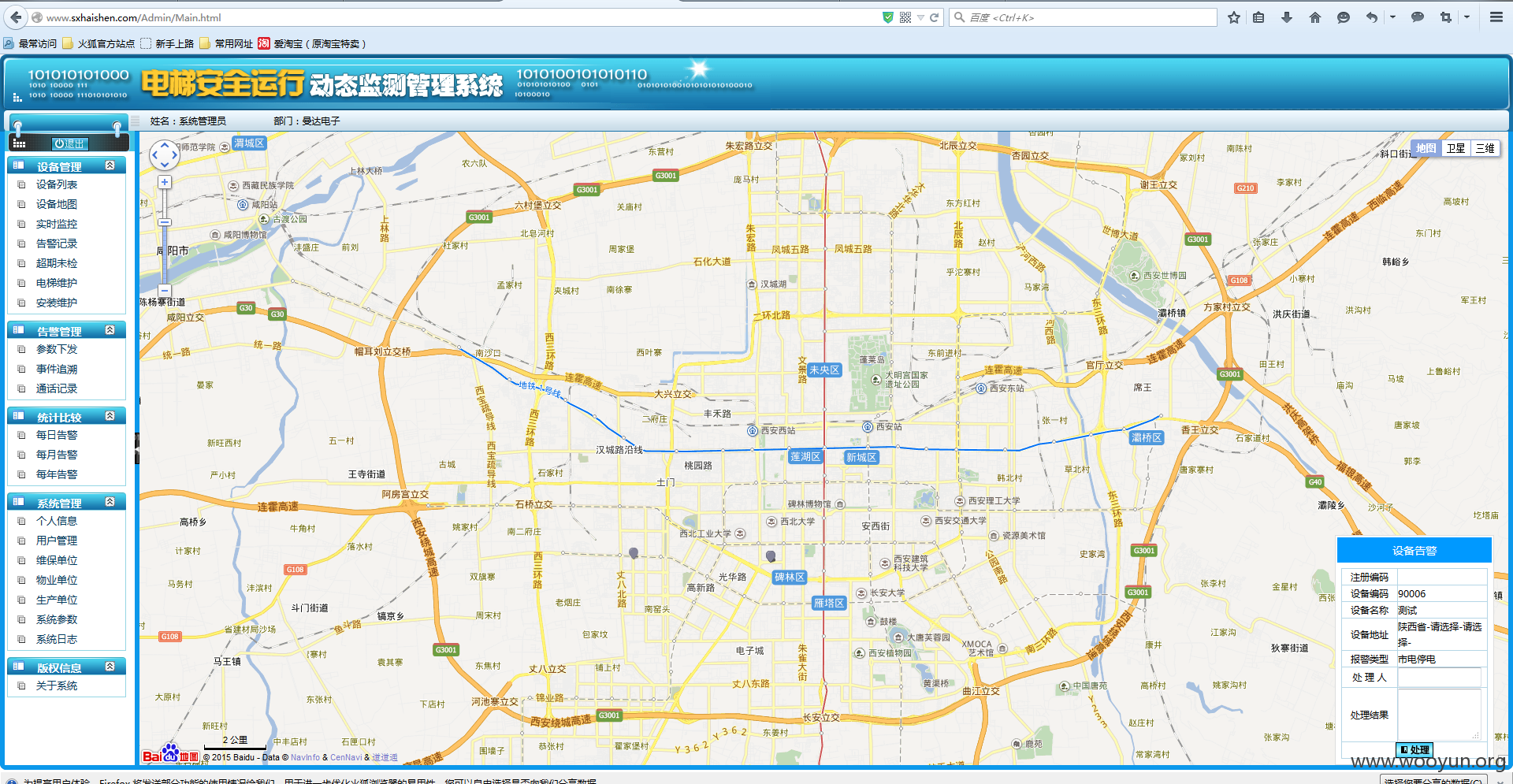
Task: Click the green shield security icon
Action: pos(888,17)
